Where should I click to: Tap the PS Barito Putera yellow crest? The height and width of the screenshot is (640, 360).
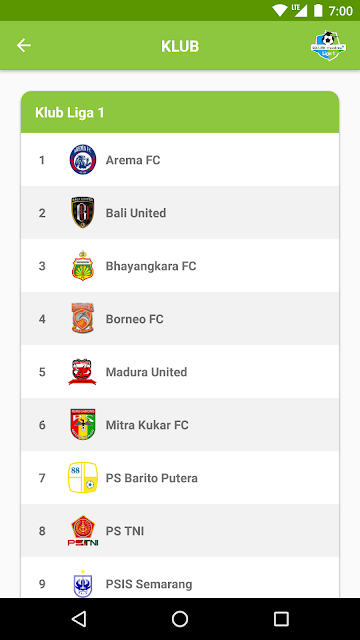point(83,478)
